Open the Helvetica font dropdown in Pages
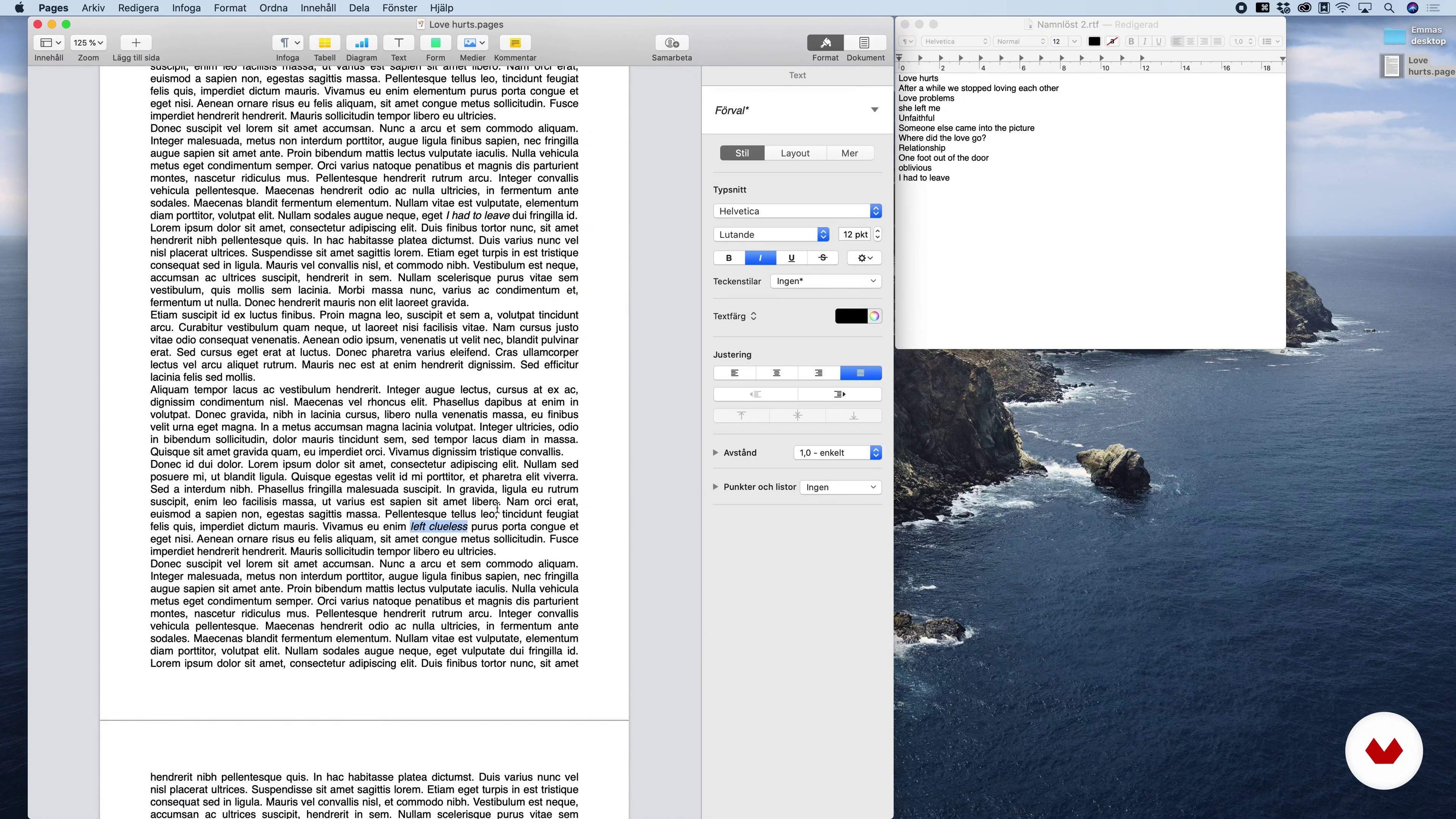Screen dimensions: 1456x819 [797, 211]
